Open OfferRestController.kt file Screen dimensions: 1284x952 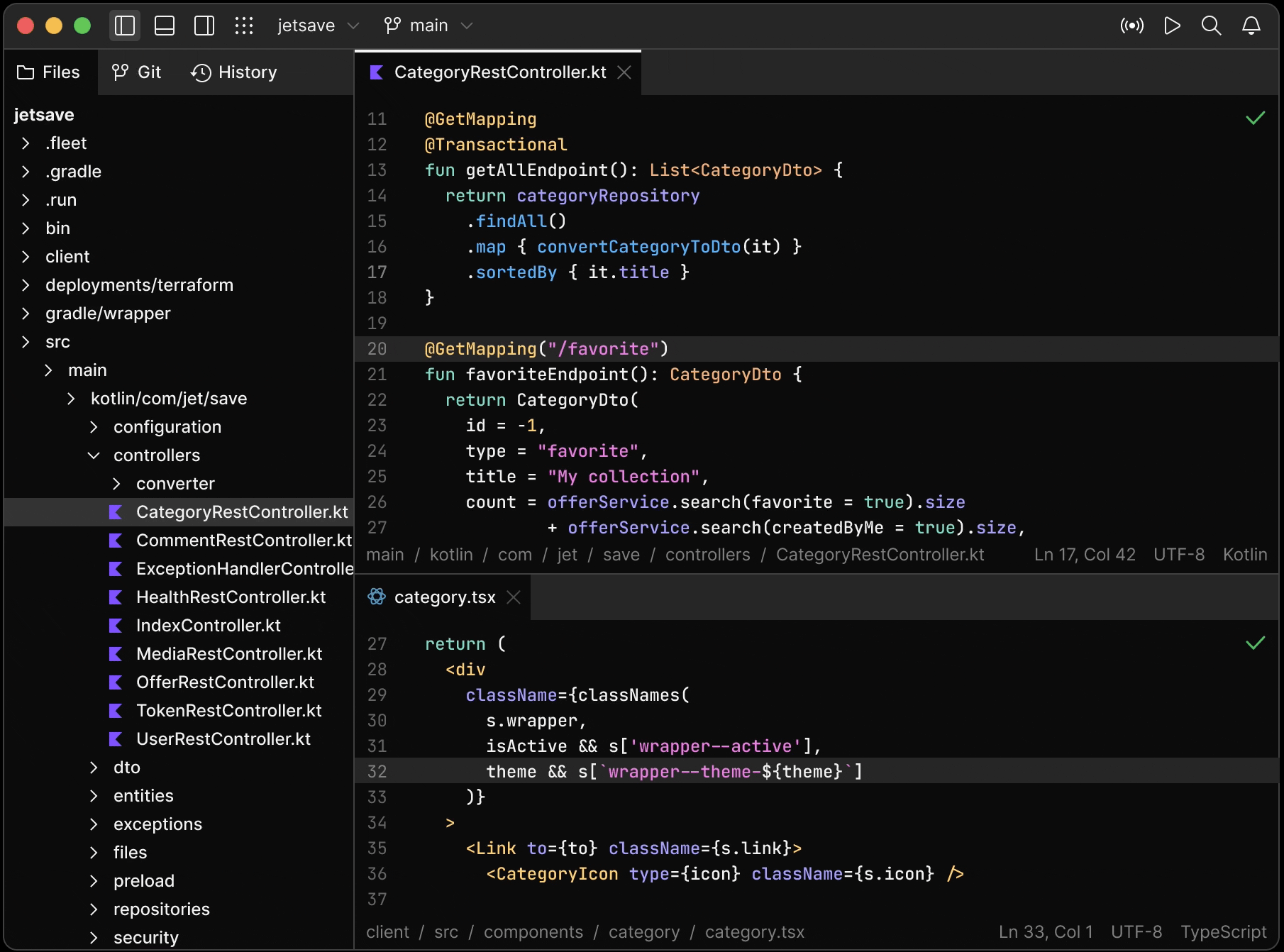(225, 682)
